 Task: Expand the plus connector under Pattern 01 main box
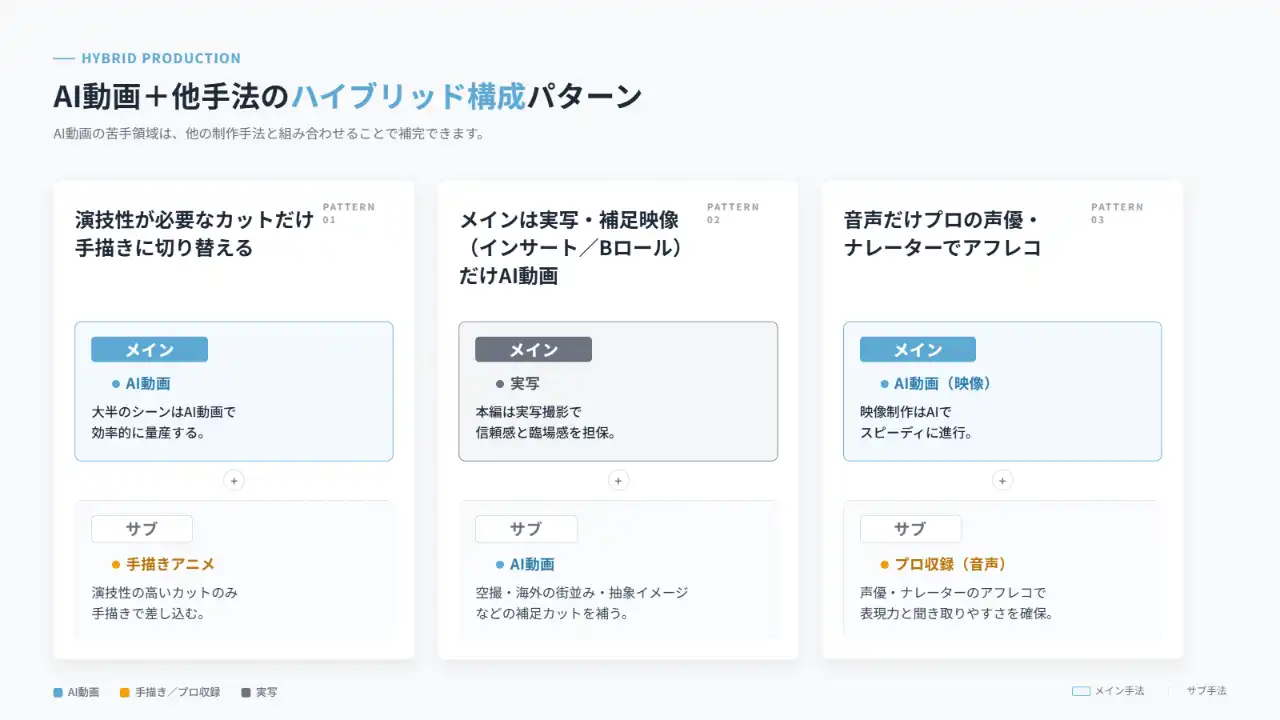[234, 480]
